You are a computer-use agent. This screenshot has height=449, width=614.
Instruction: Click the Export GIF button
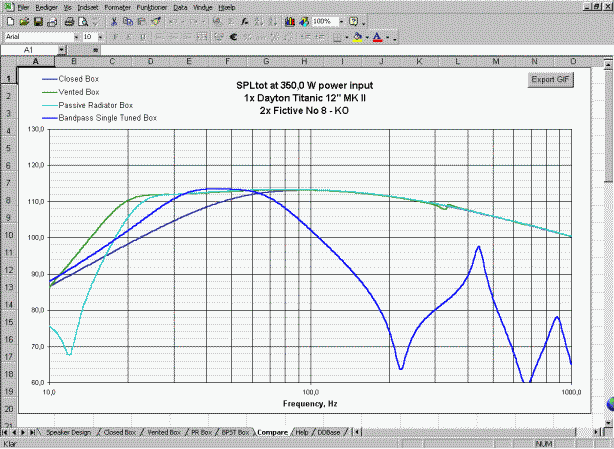[x=550, y=79]
